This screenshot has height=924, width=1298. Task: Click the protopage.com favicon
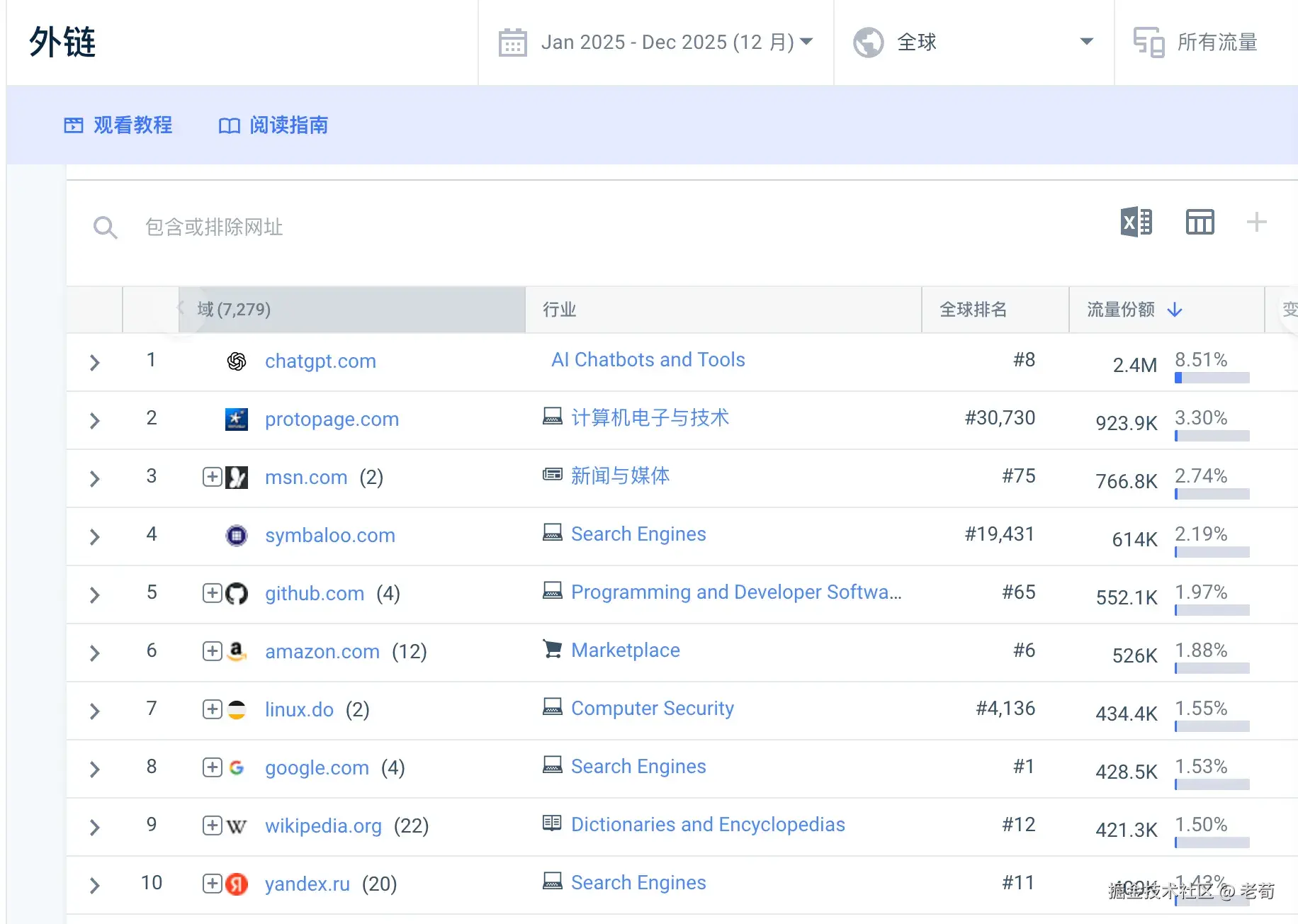(237, 419)
